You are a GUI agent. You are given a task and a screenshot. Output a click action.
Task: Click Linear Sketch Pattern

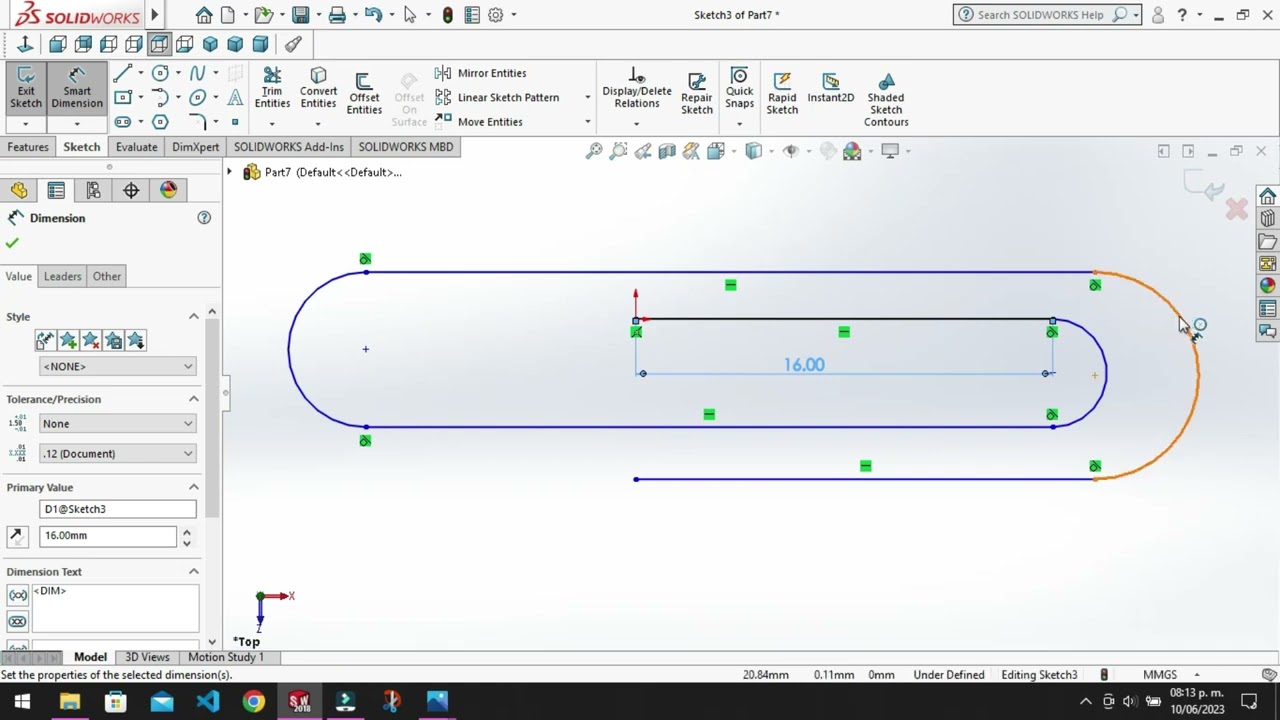(497, 97)
